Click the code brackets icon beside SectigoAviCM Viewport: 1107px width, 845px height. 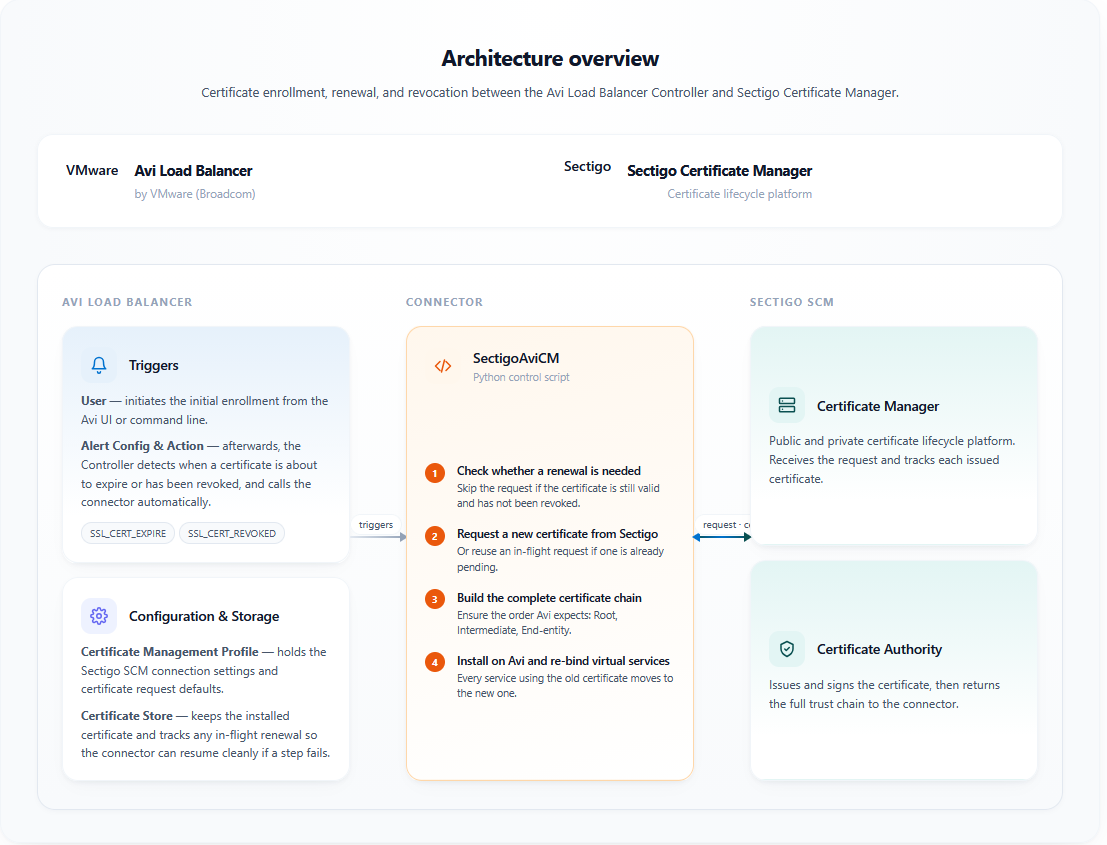click(x=443, y=366)
